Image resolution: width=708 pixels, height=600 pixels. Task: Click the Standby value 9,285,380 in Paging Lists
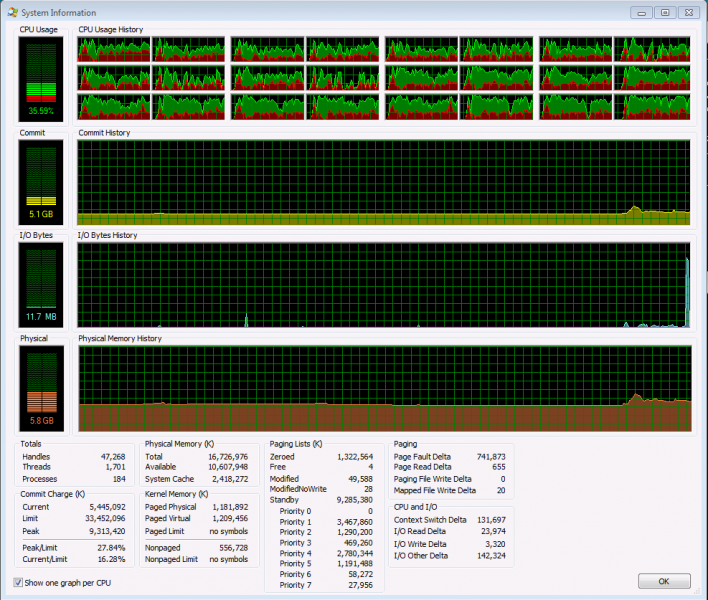tap(350, 500)
